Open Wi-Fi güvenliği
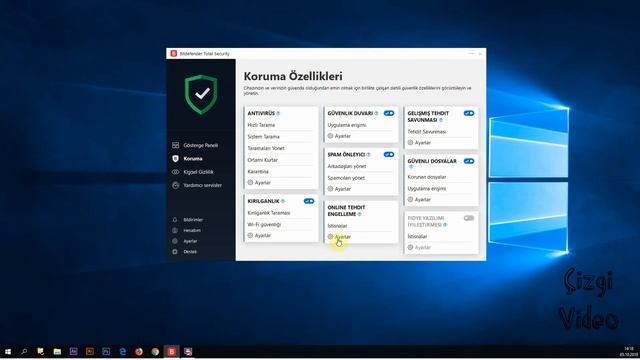This screenshot has width=640, height=360. (264, 225)
